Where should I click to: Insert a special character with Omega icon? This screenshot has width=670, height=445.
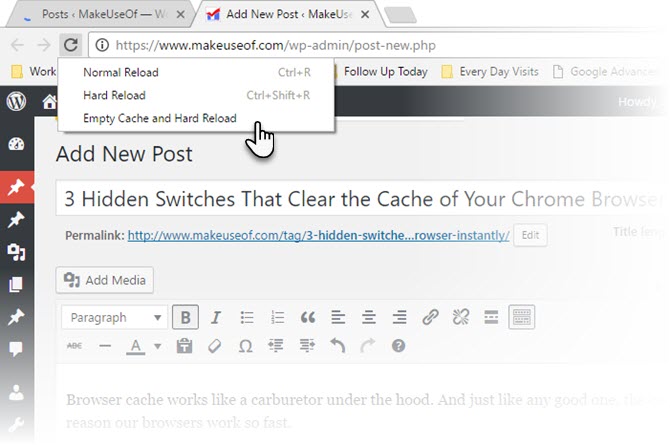coord(246,346)
